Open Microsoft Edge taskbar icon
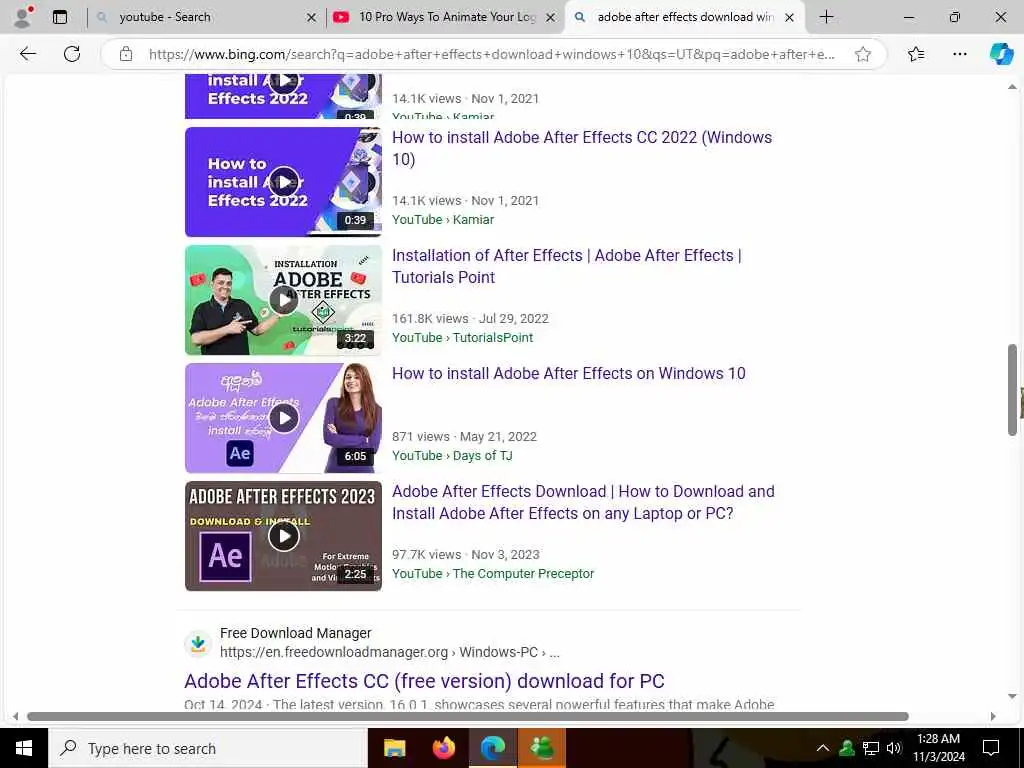 click(493, 748)
